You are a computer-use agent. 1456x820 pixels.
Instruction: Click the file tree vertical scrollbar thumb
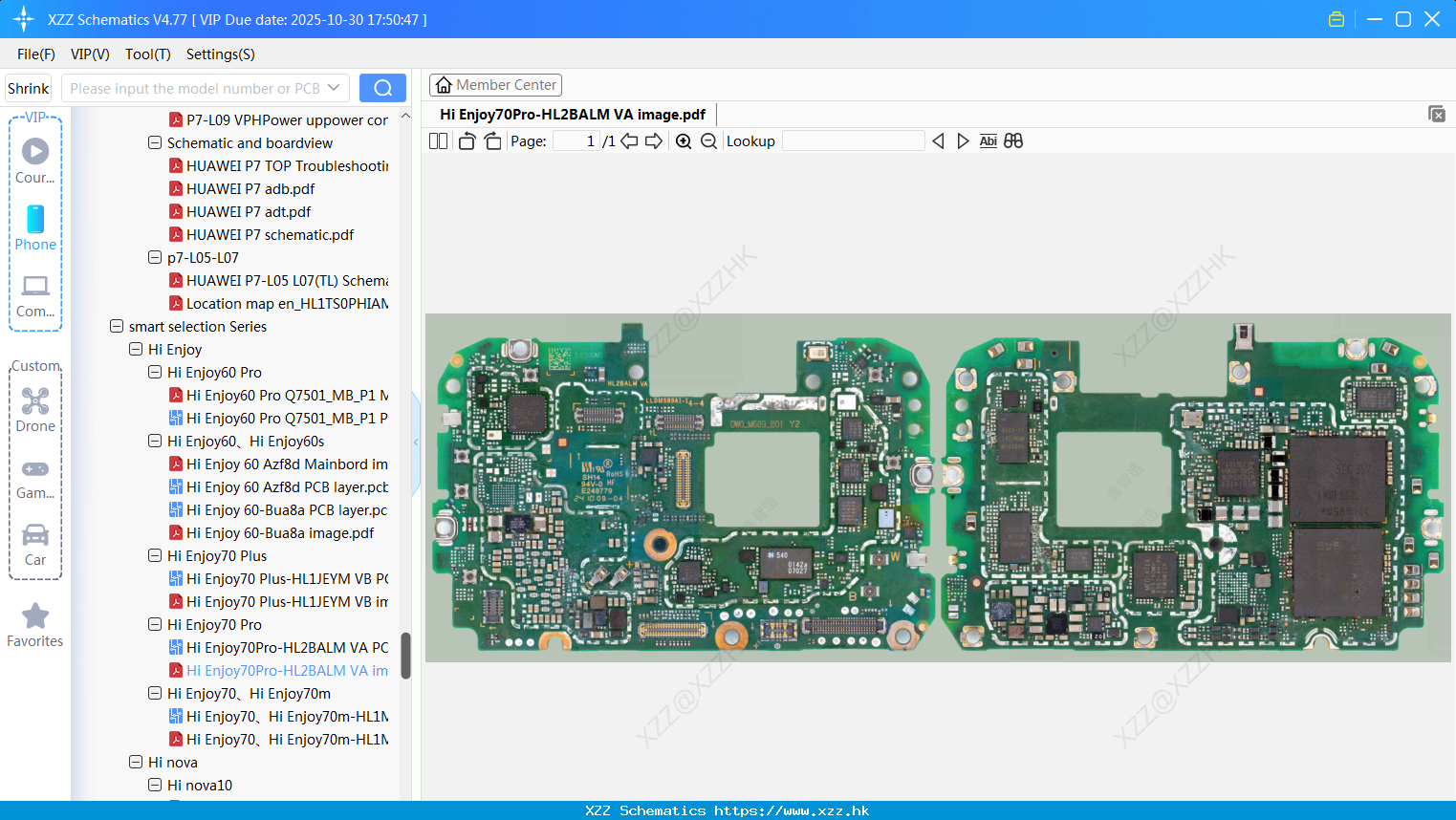[405, 656]
